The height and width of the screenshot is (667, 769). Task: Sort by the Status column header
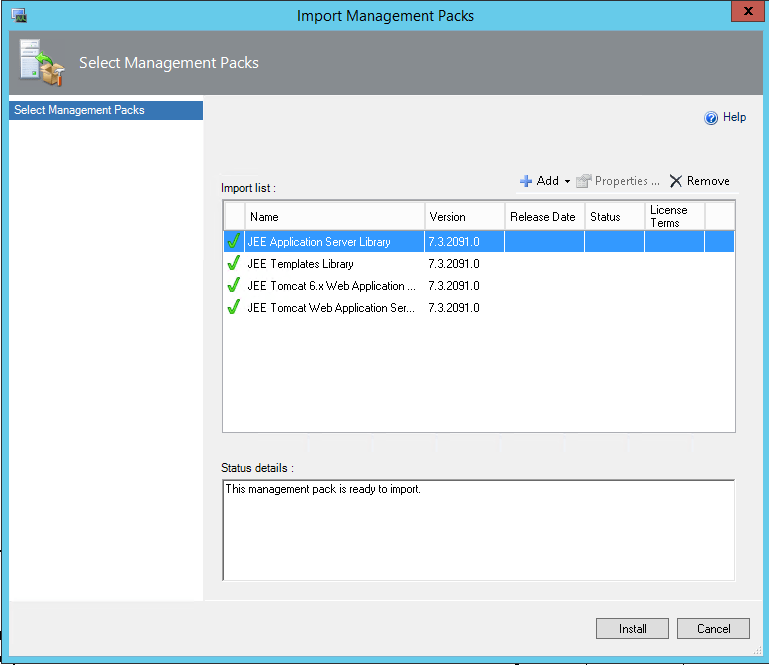click(x=615, y=216)
